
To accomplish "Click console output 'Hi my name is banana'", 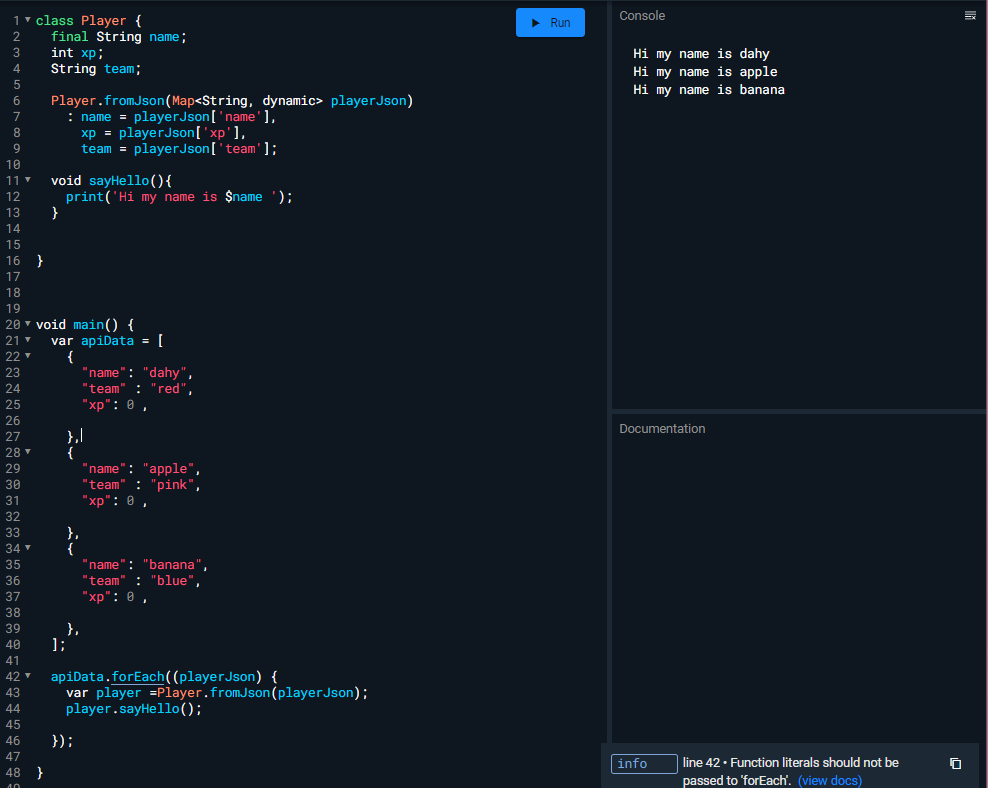I will pos(708,90).
